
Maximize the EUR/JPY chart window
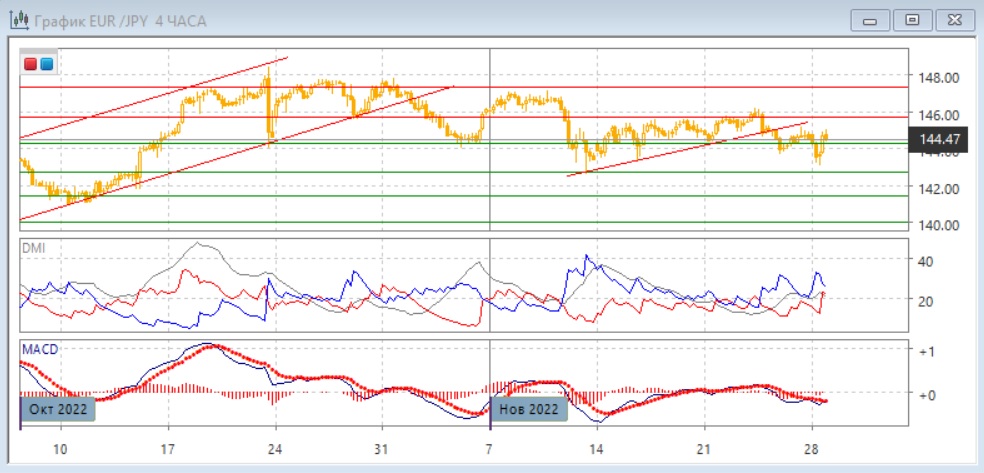pos(912,20)
